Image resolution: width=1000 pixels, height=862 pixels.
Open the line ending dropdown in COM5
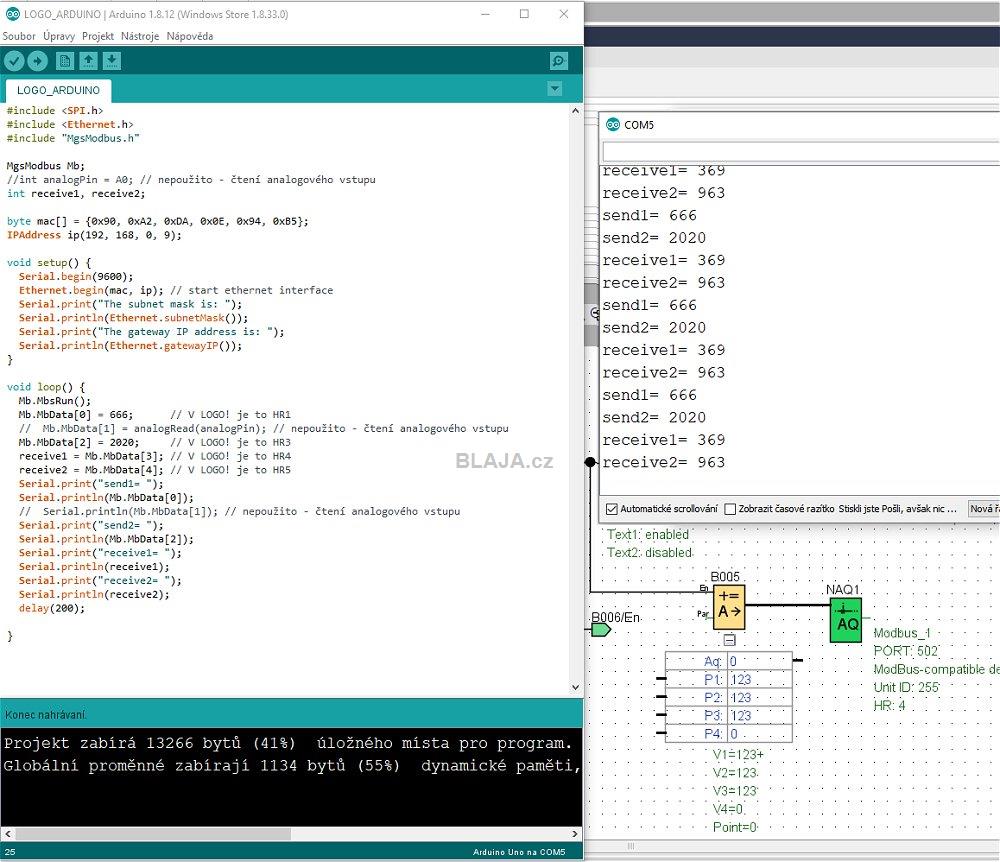tap(984, 509)
